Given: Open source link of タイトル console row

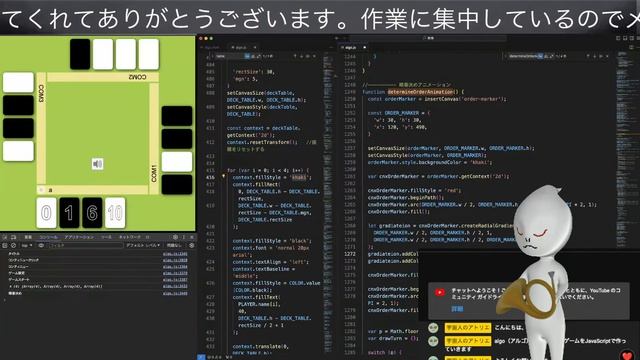Looking at the screenshot, I should (175, 254).
